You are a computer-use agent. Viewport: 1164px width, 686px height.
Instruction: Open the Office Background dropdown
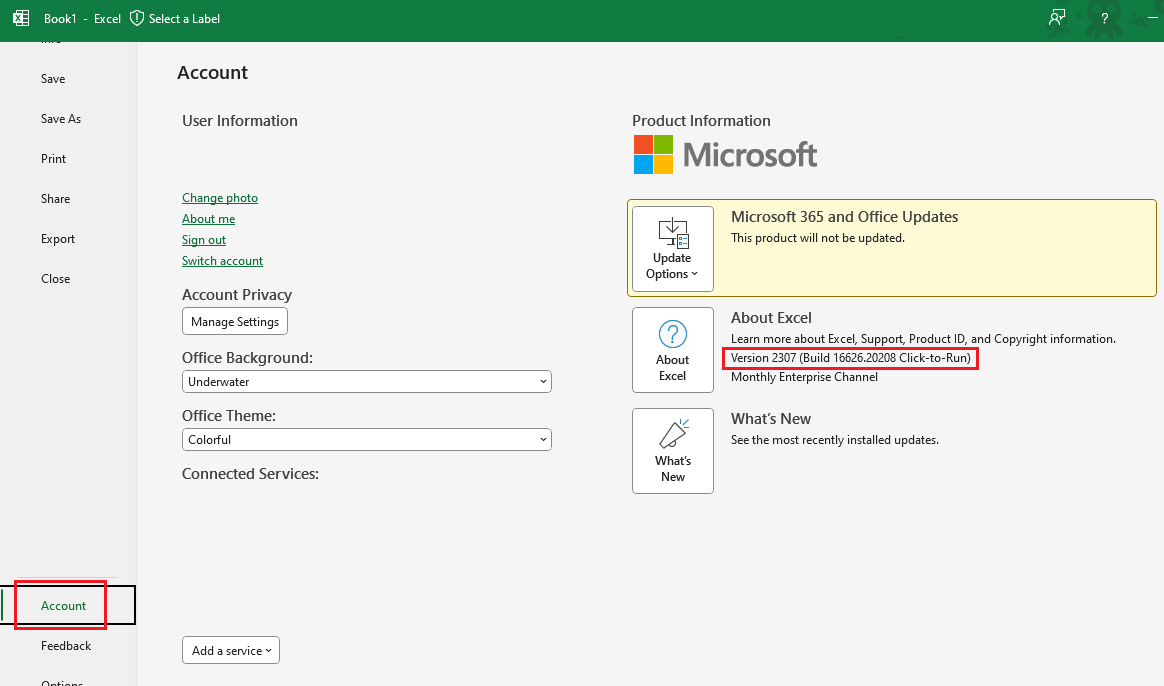[x=367, y=382]
